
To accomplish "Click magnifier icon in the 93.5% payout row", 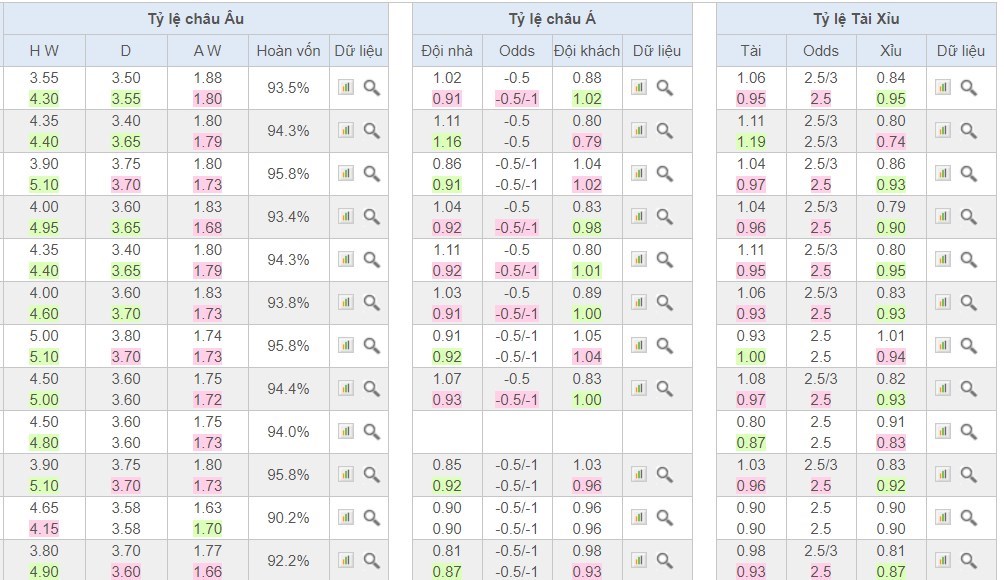I will [x=371, y=88].
